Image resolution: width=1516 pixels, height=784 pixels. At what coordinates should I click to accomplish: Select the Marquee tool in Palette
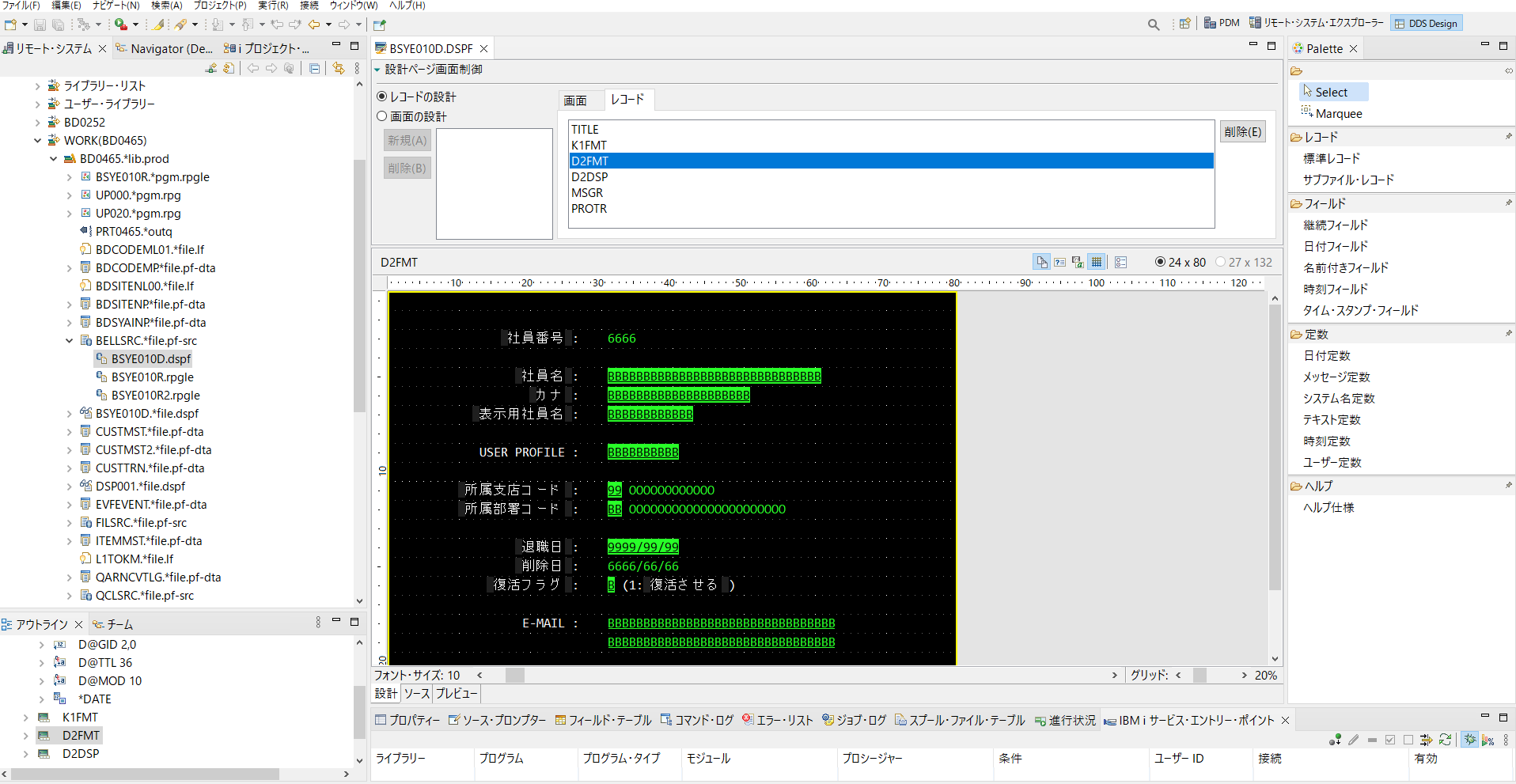[x=1332, y=113]
